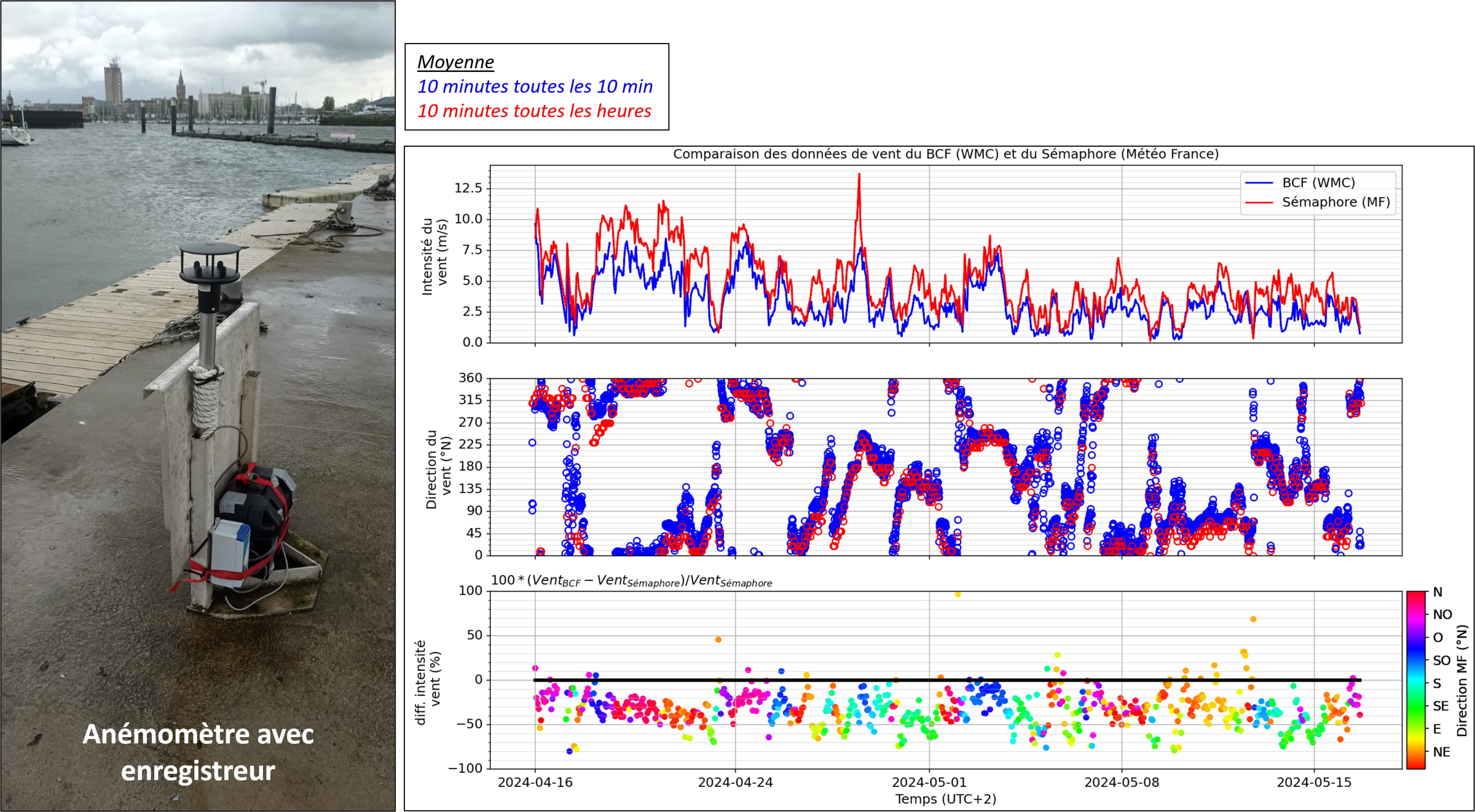The width and height of the screenshot is (1475, 812).
Task: Click the 'SO' label on the colorbar
Action: 1441,661
